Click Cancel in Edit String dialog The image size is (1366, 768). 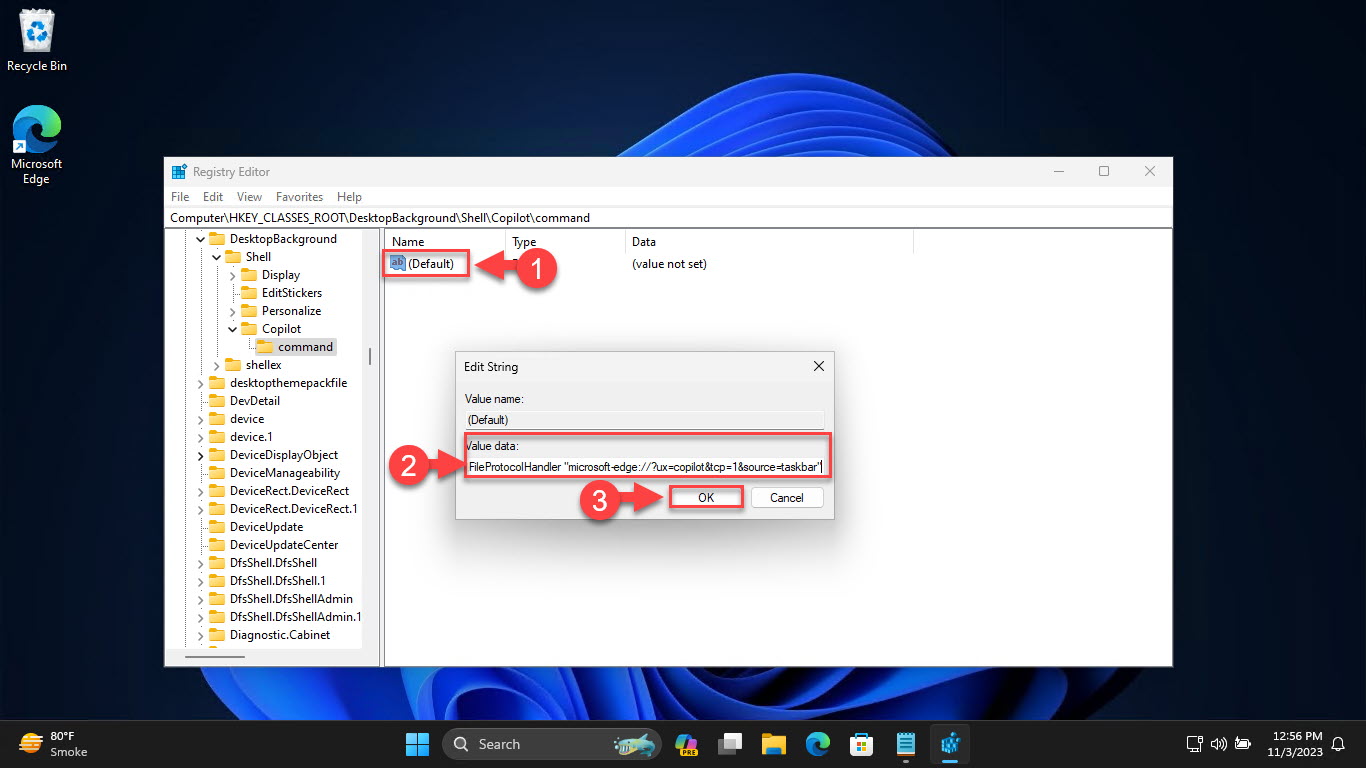click(786, 497)
